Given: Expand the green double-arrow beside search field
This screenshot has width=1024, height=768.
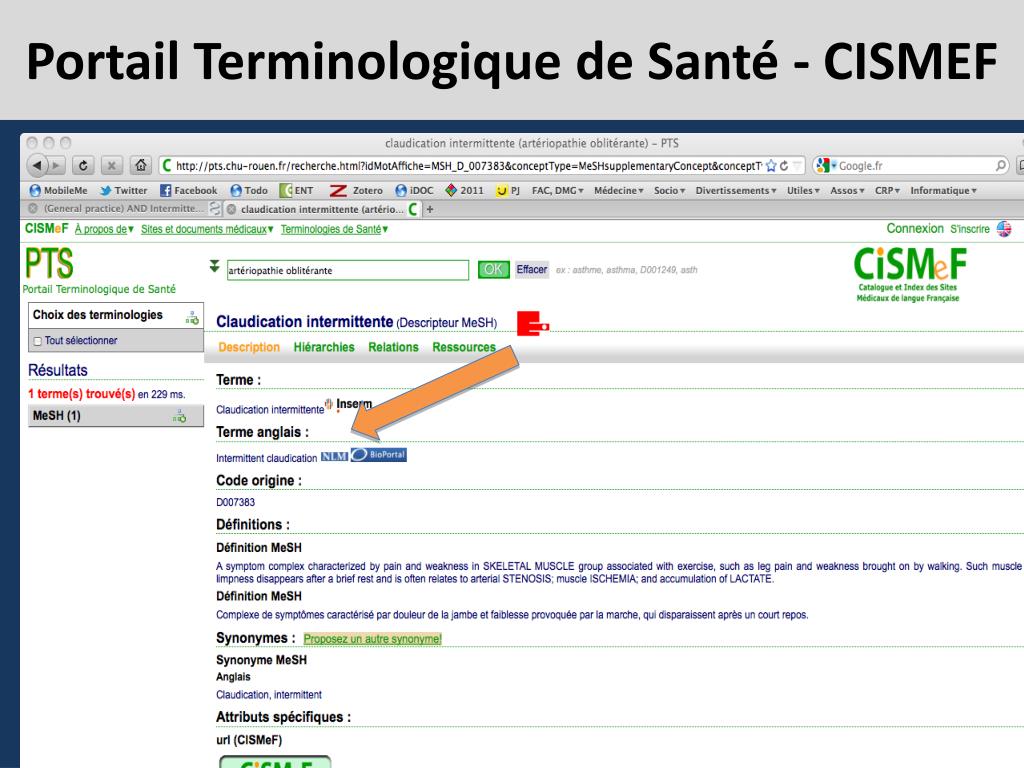Looking at the screenshot, I should click(x=214, y=266).
